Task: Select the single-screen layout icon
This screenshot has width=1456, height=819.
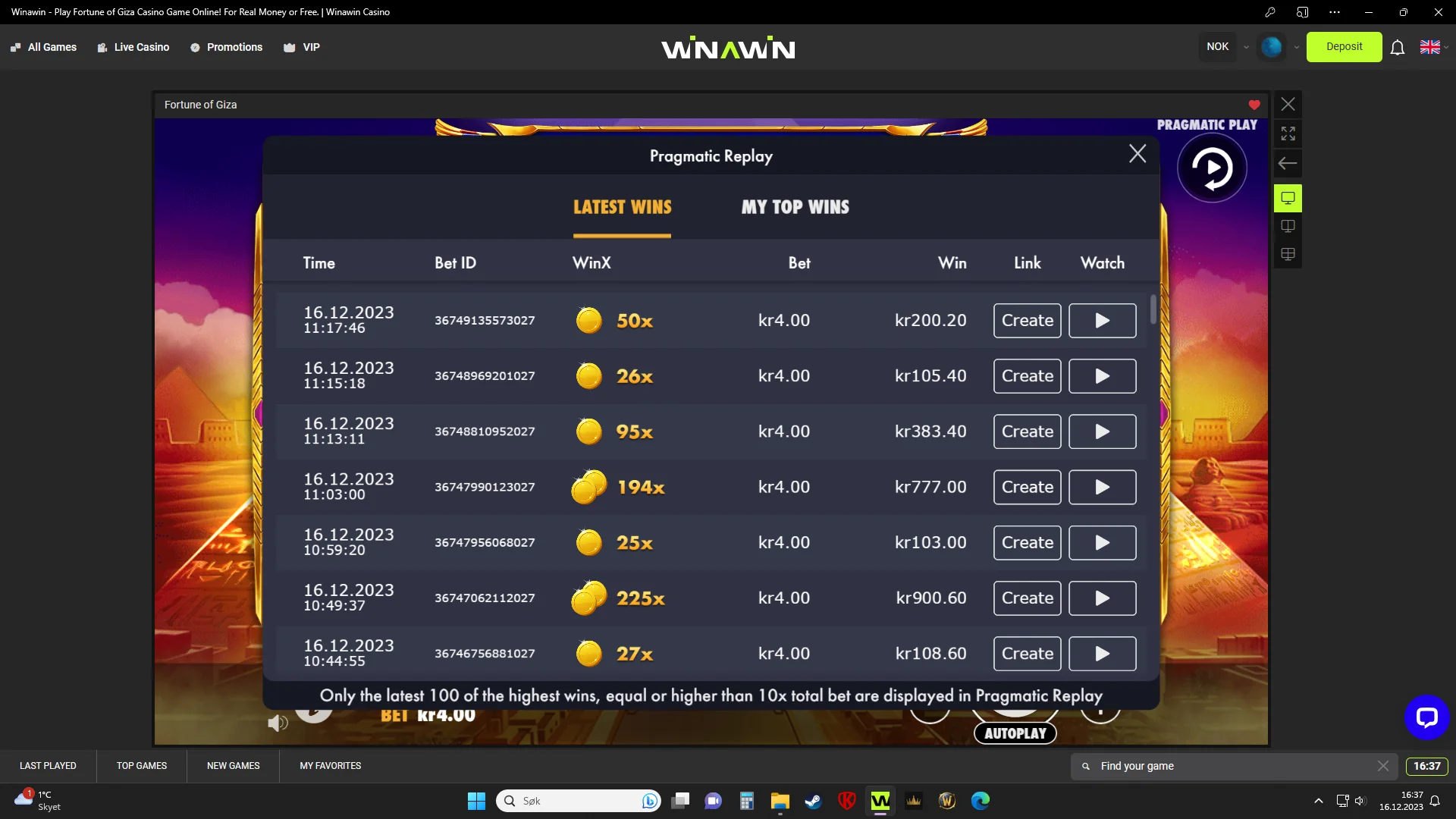Action: point(1288,199)
